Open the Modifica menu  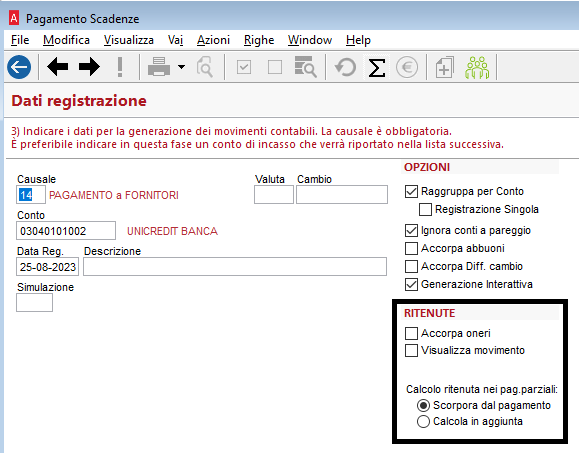click(66, 40)
